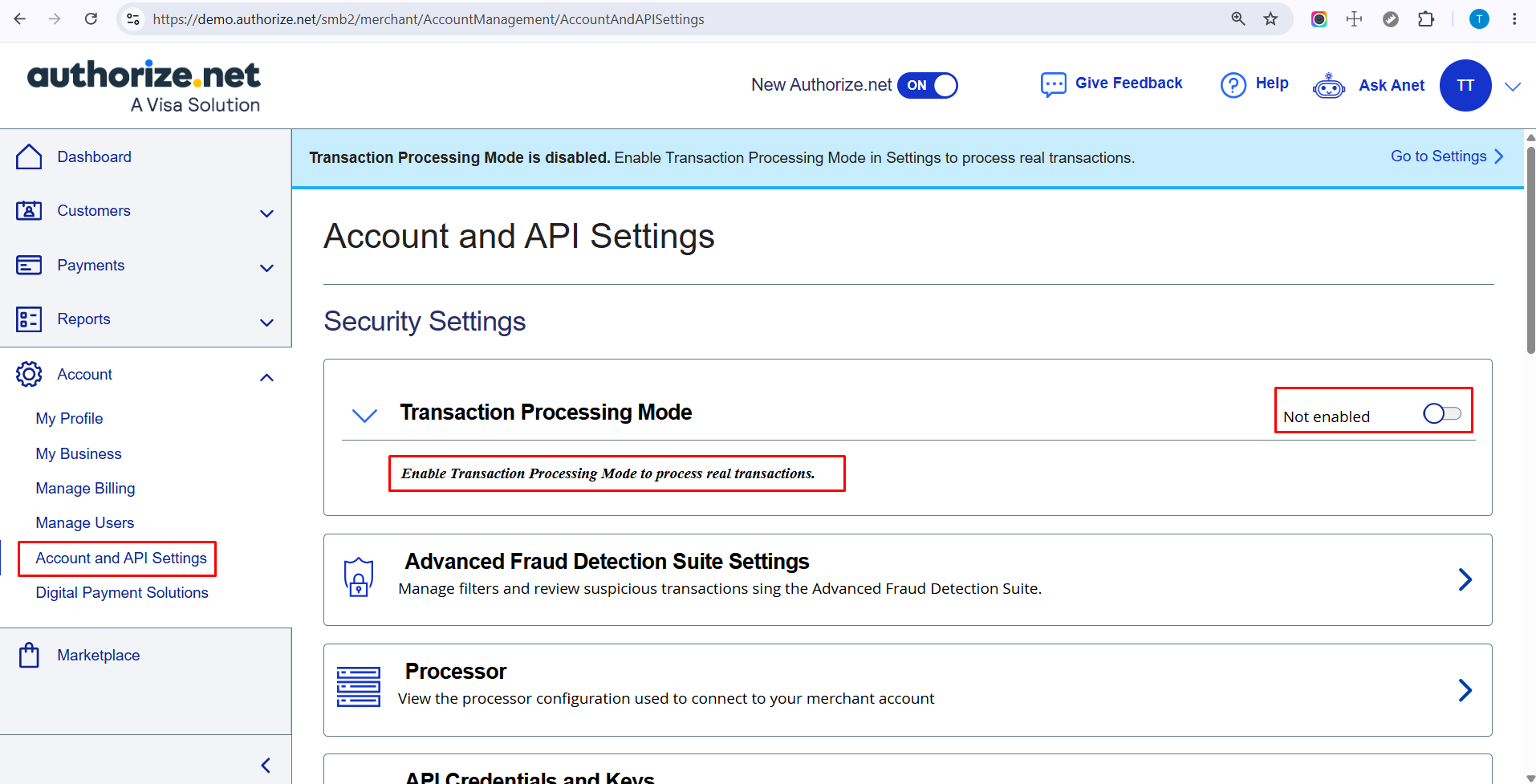The width and height of the screenshot is (1536, 784).
Task: Open site information icon in address bar
Action: point(133,18)
